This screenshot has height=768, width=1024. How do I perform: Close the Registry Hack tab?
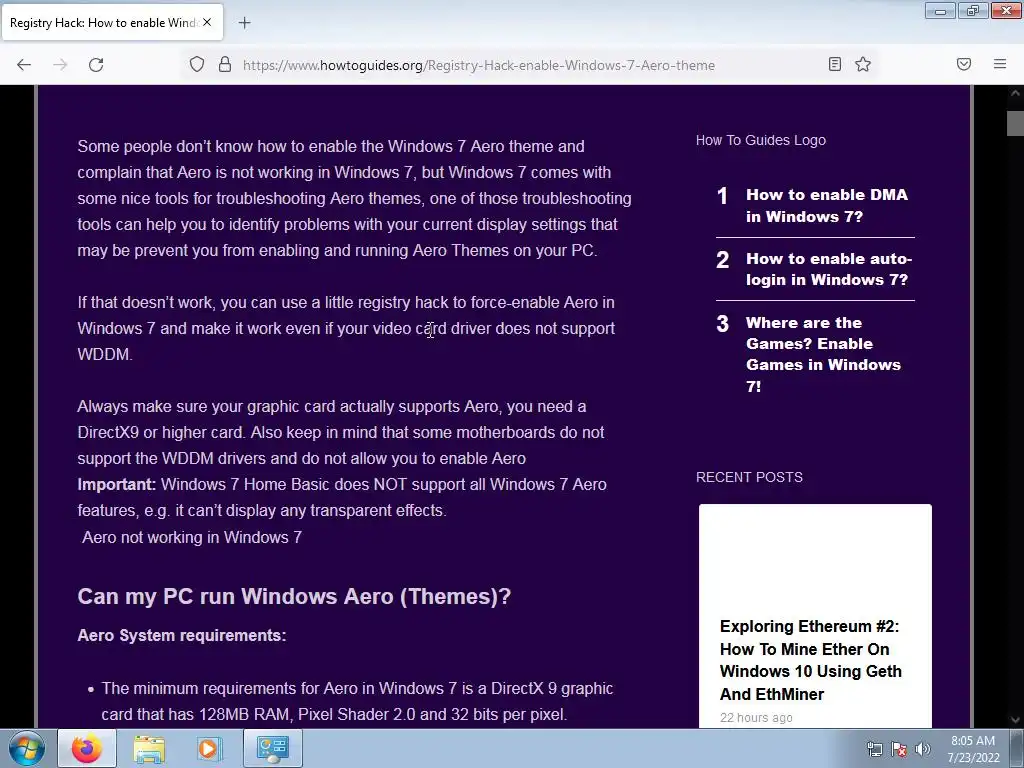[207, 22]
